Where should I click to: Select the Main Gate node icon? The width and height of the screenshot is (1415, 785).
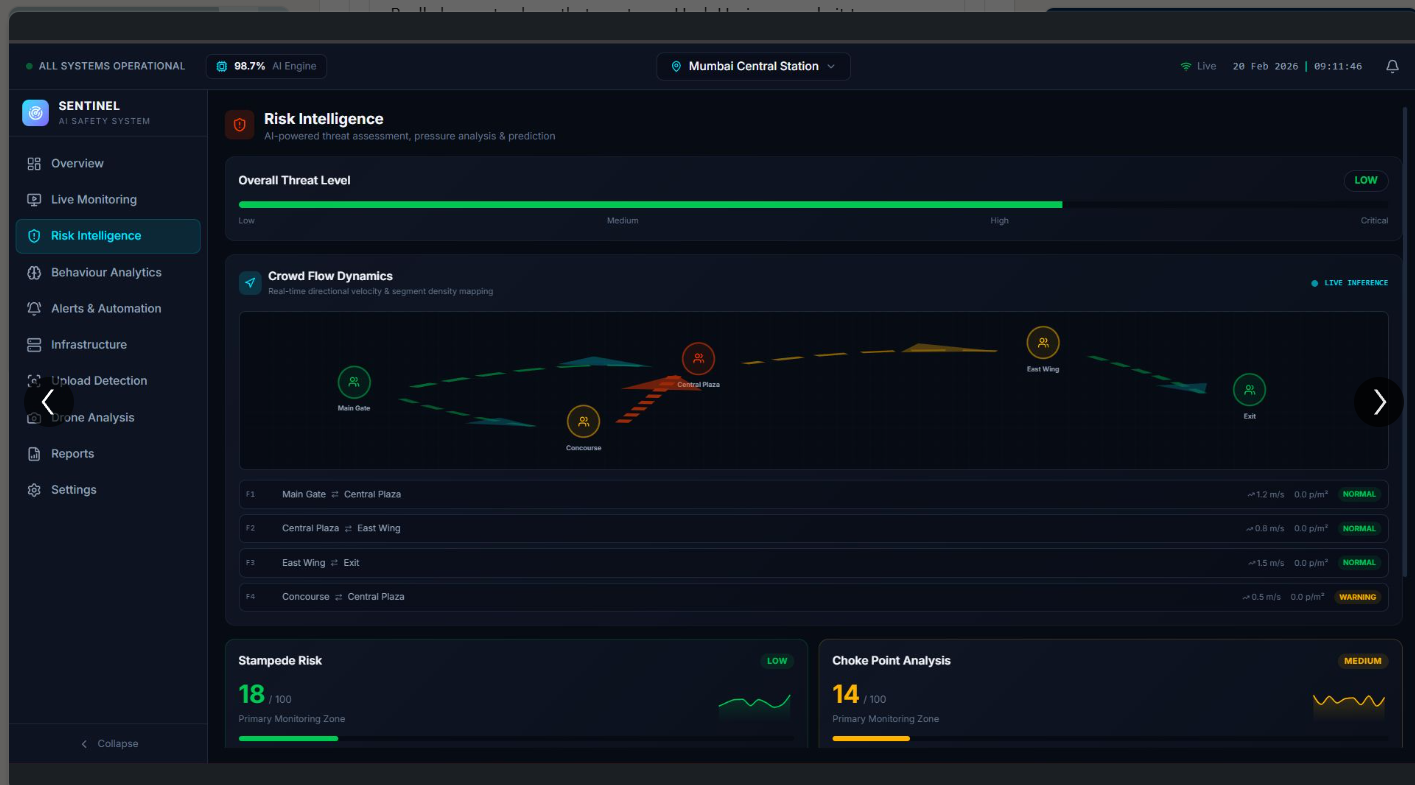click(354, 382)
